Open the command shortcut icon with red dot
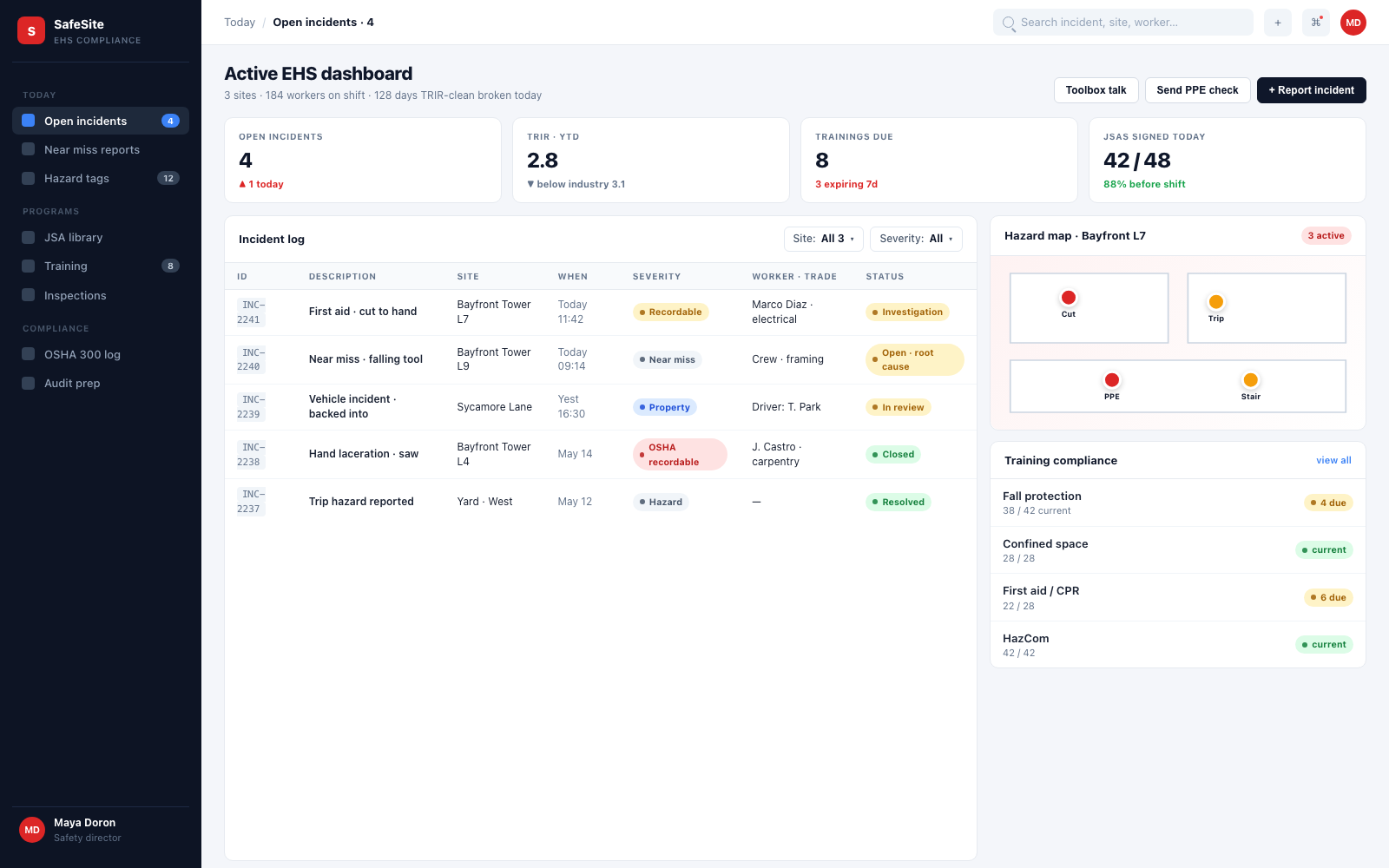 coord(1315,23)
